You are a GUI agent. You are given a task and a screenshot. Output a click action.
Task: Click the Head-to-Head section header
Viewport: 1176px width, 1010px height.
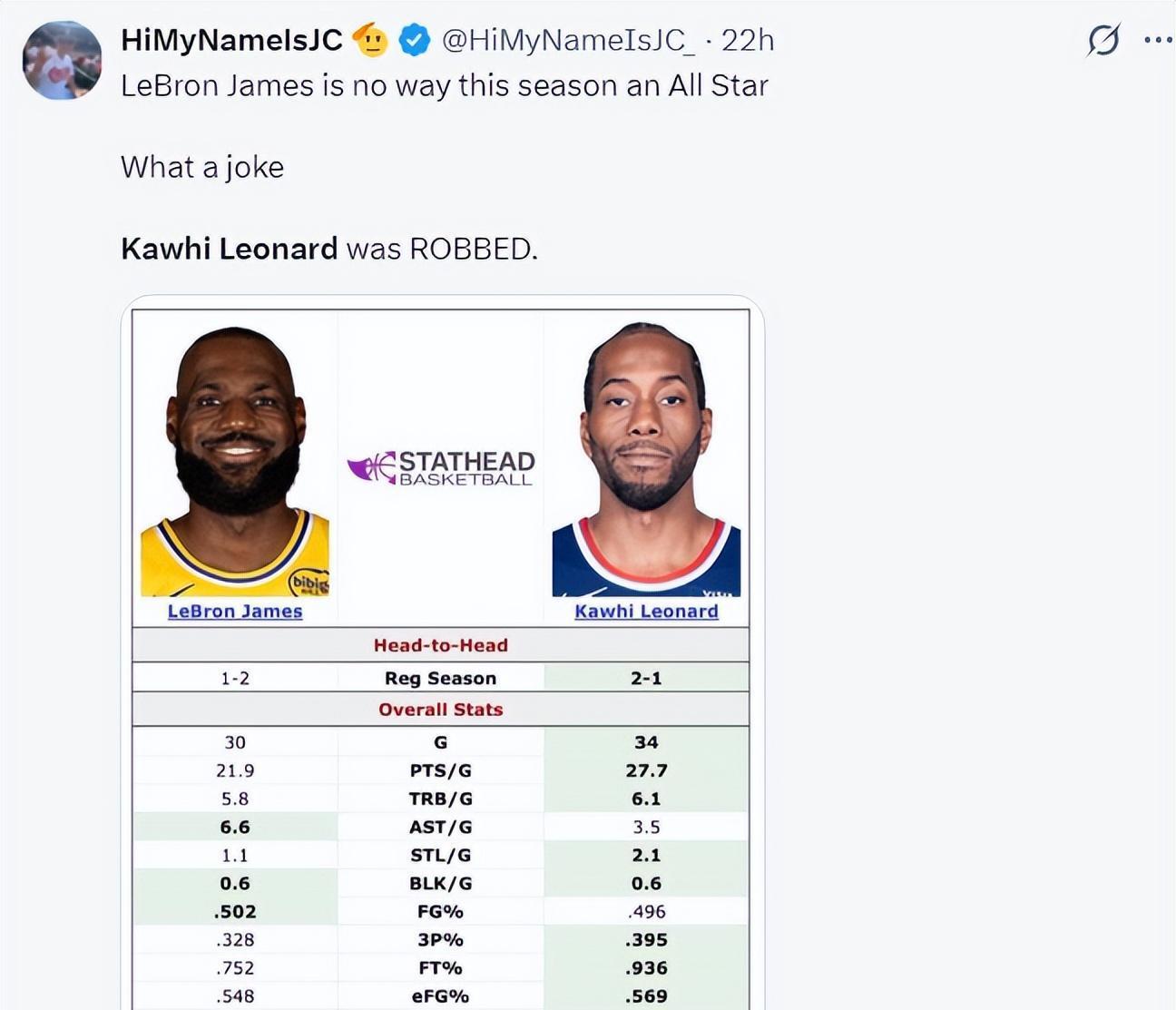point(441,645)
